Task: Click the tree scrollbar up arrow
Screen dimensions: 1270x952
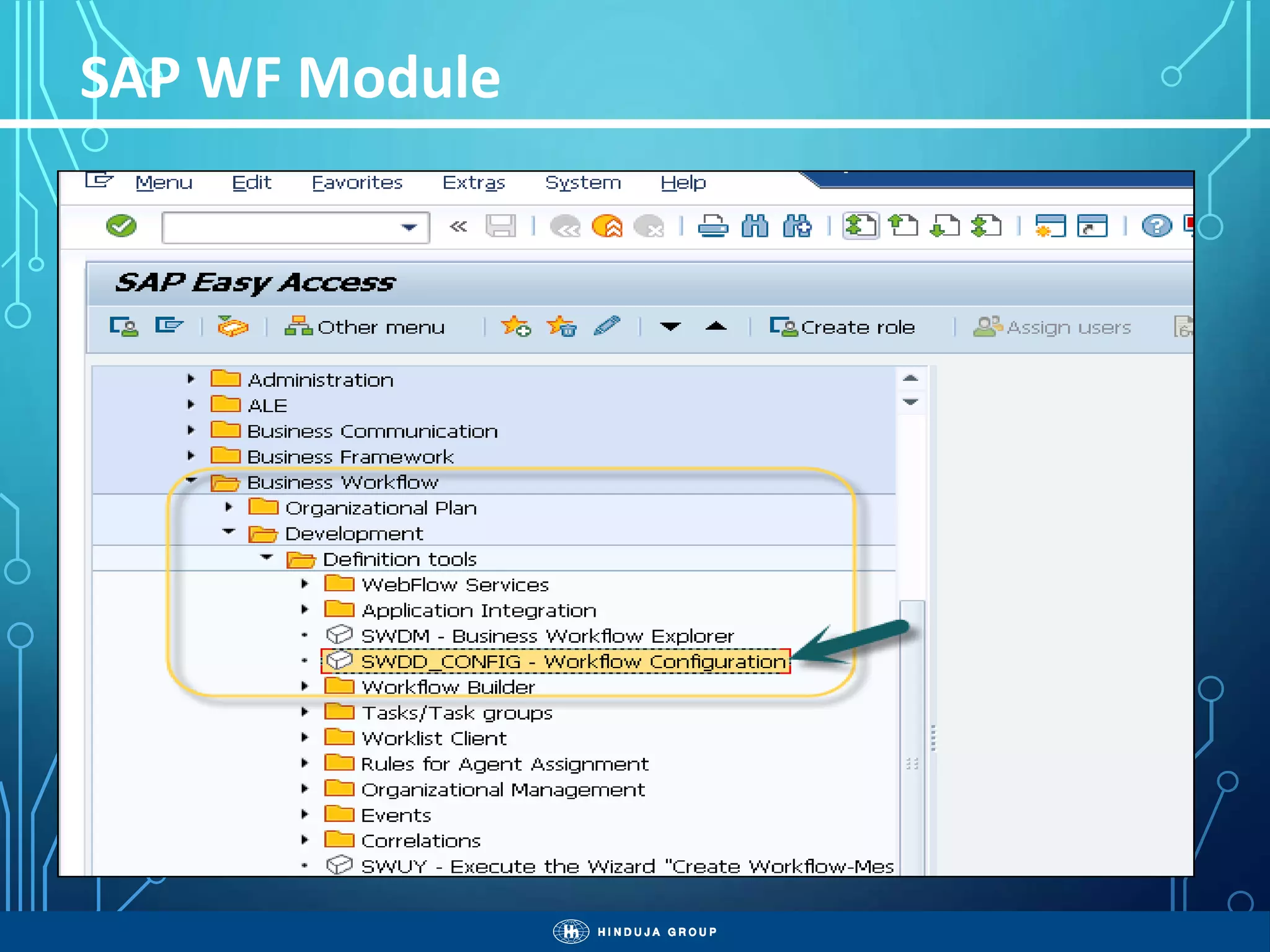Action: 910,378
